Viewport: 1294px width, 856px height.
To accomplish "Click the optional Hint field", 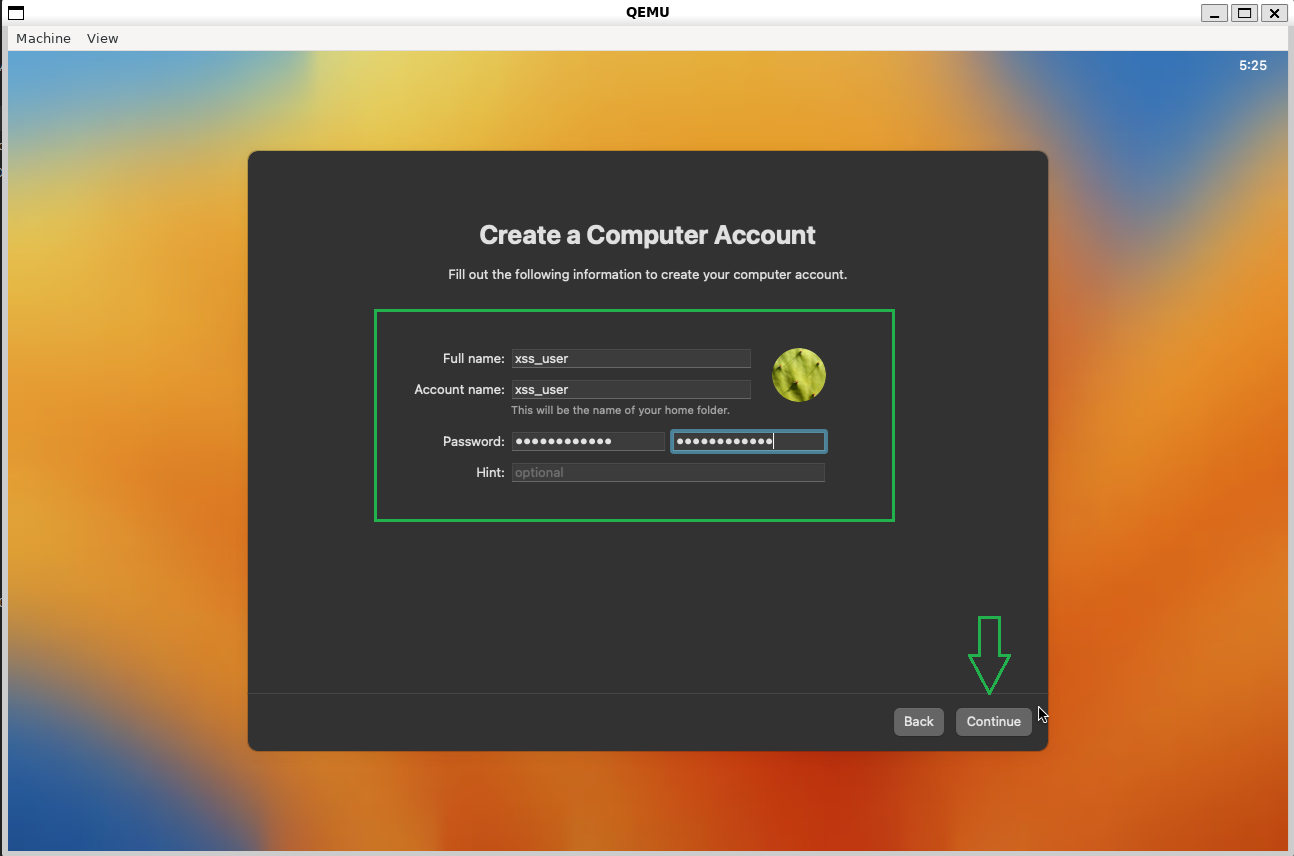I will point(668,472).
